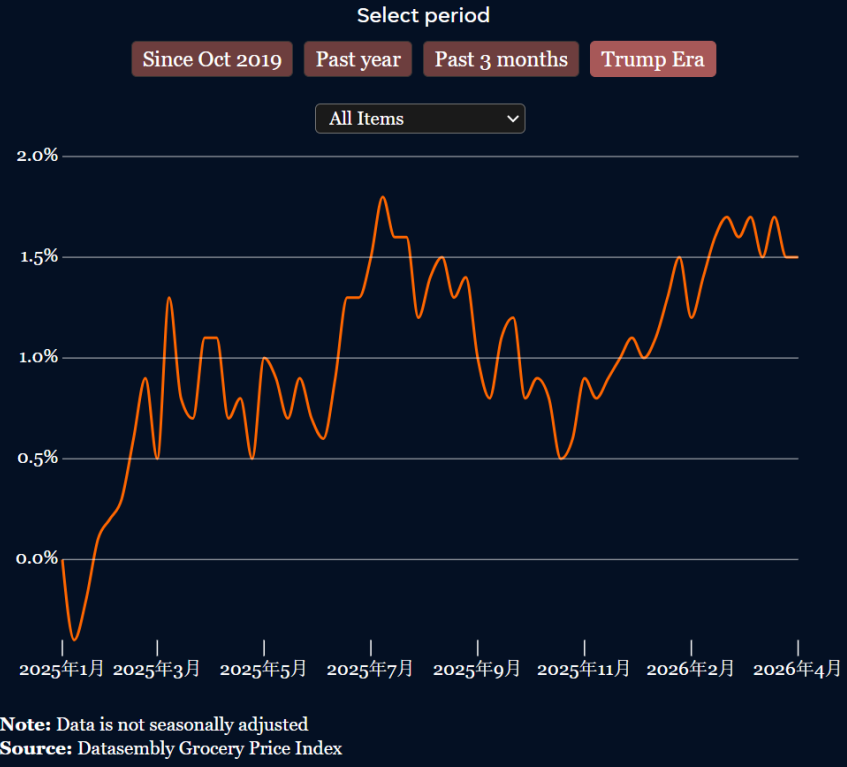Click the 1.5% y-axis label
Image resolution: width=847 pixels, height=767 pixels.
click(38, 257)
